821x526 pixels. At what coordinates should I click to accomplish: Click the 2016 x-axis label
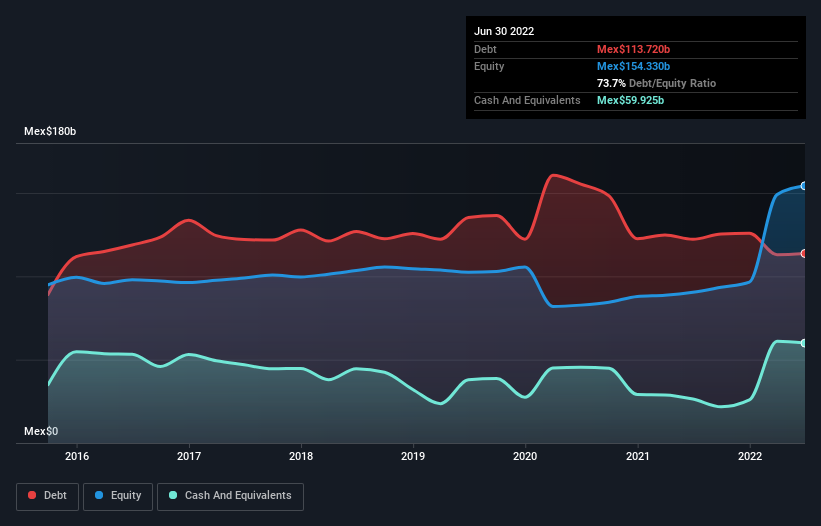[77, 456]
